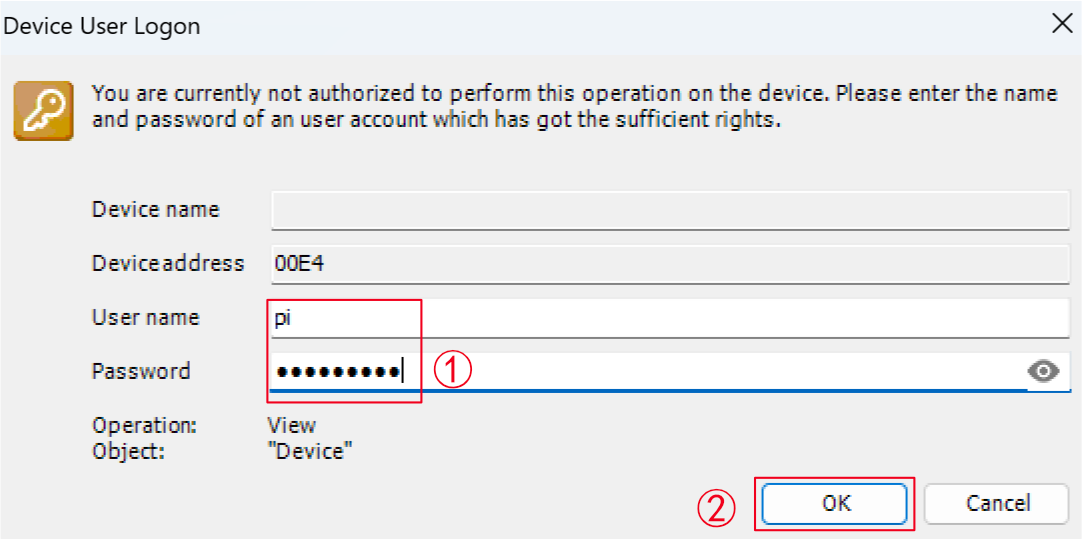Image resolution: width=1082 pixels, height=539 pixels.
Task: Click the Device name label
Action: click(x=156, y=209)
